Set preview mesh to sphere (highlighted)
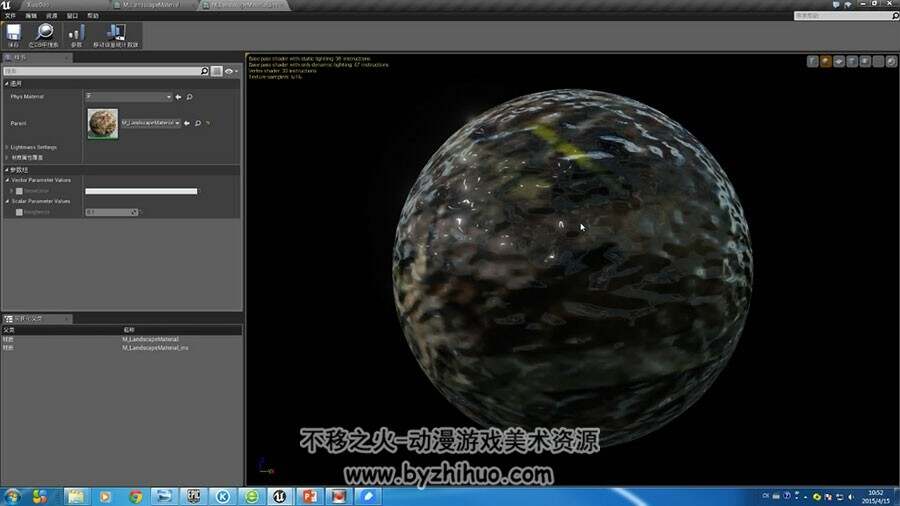The image size is (900, 506). [x=825, y=61]
